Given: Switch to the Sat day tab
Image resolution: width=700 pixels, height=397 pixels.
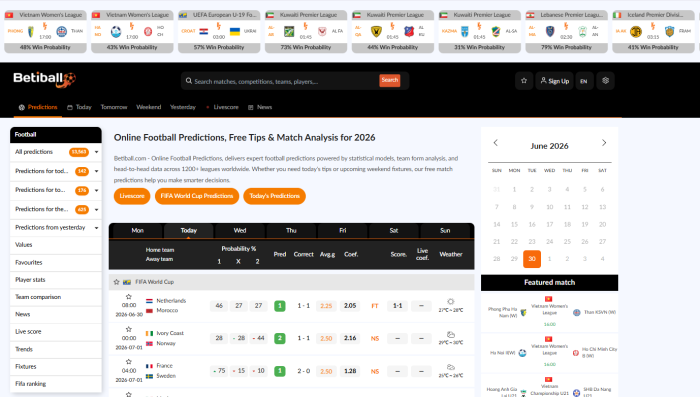Looking at the screenshot, I should click(x=394, y=230).
